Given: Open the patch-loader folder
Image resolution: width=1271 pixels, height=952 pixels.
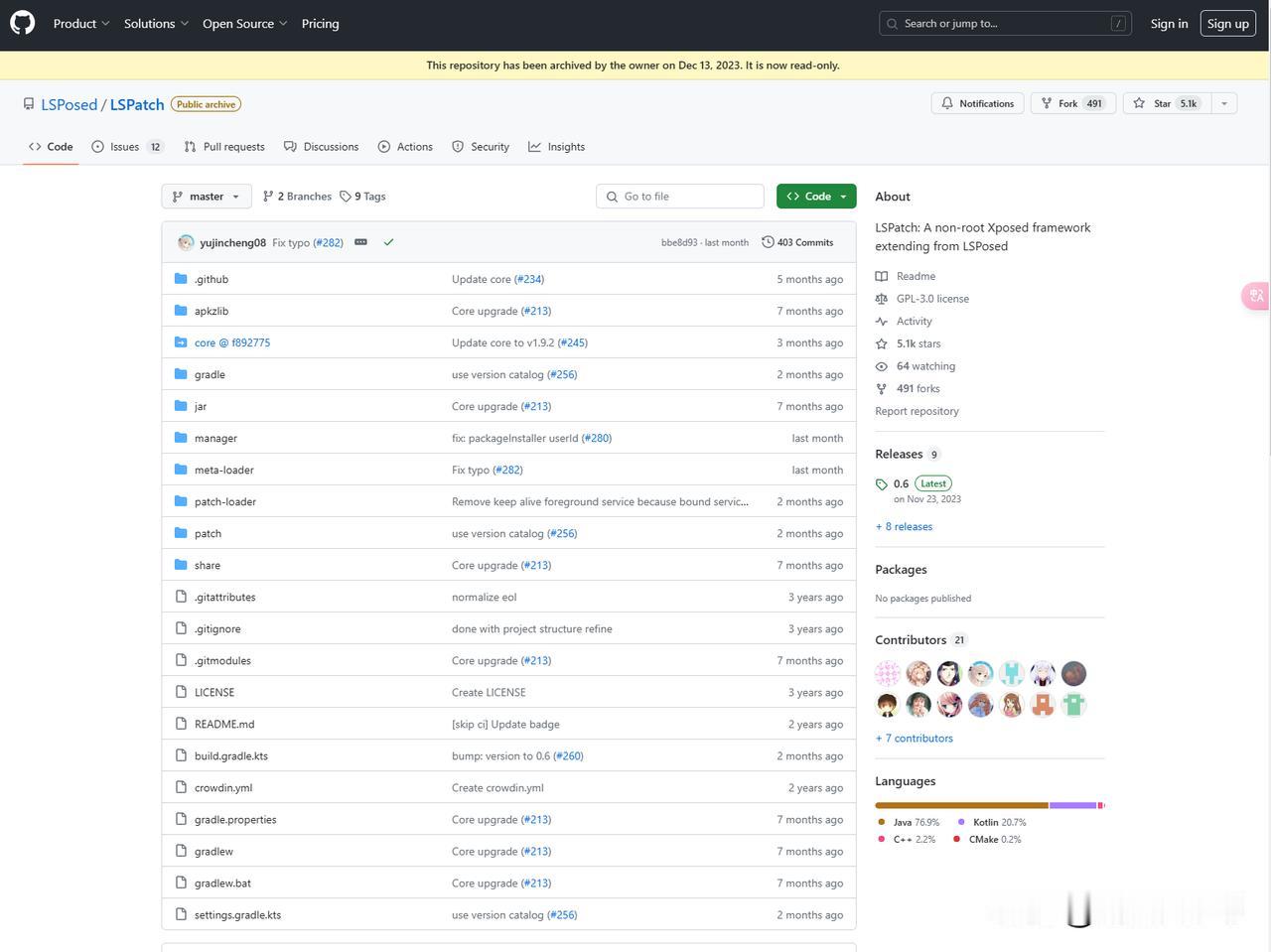Looking at the screenshot, I should tap(225, 501).
